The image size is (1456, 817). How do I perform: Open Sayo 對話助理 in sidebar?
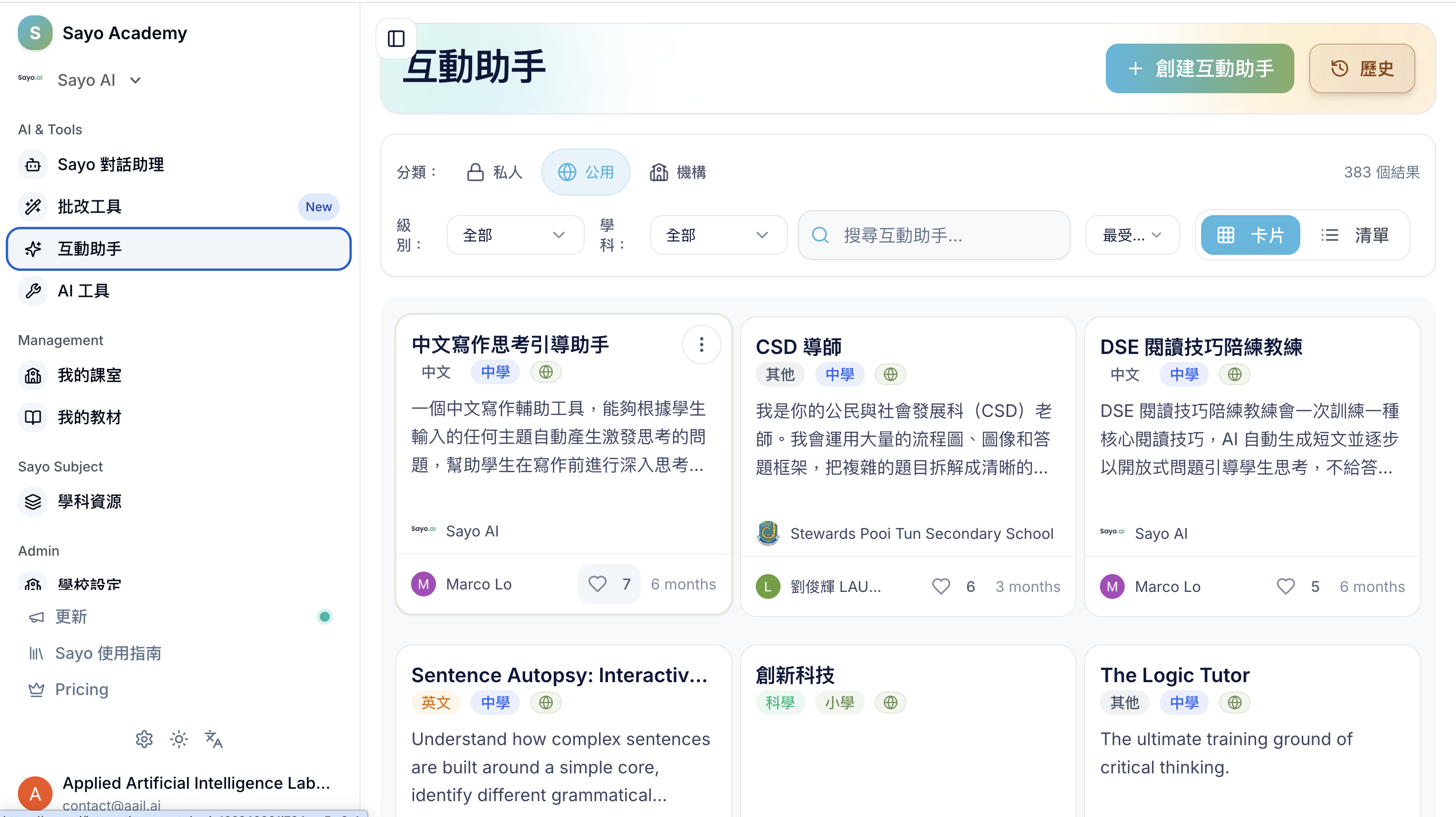coord(179,165)
